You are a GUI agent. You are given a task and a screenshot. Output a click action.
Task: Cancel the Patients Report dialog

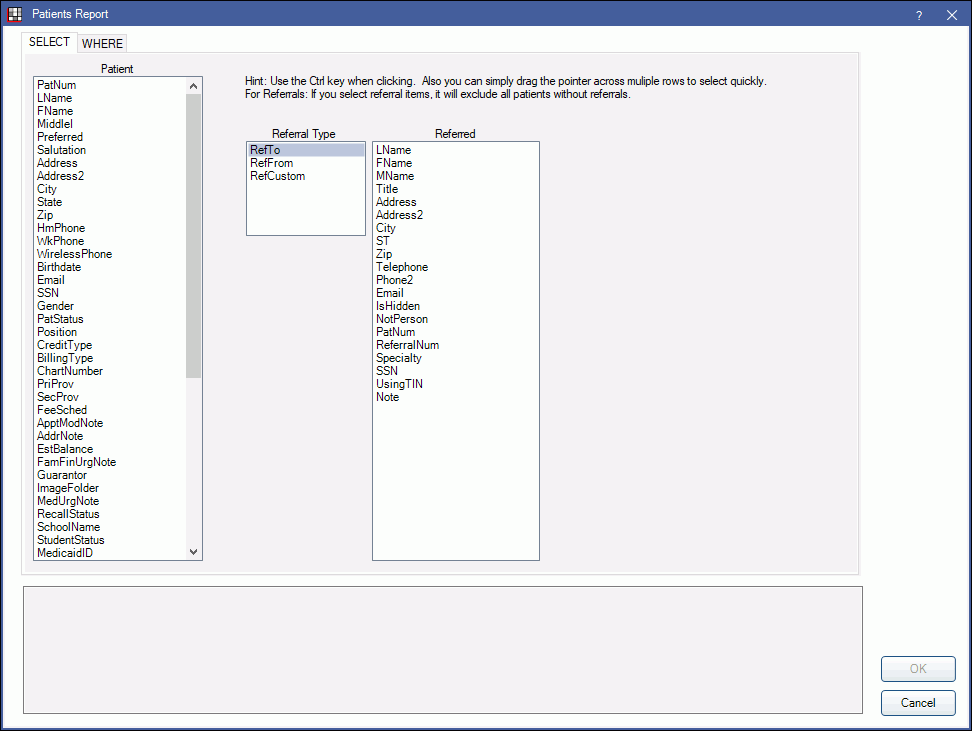pos(918,702)
